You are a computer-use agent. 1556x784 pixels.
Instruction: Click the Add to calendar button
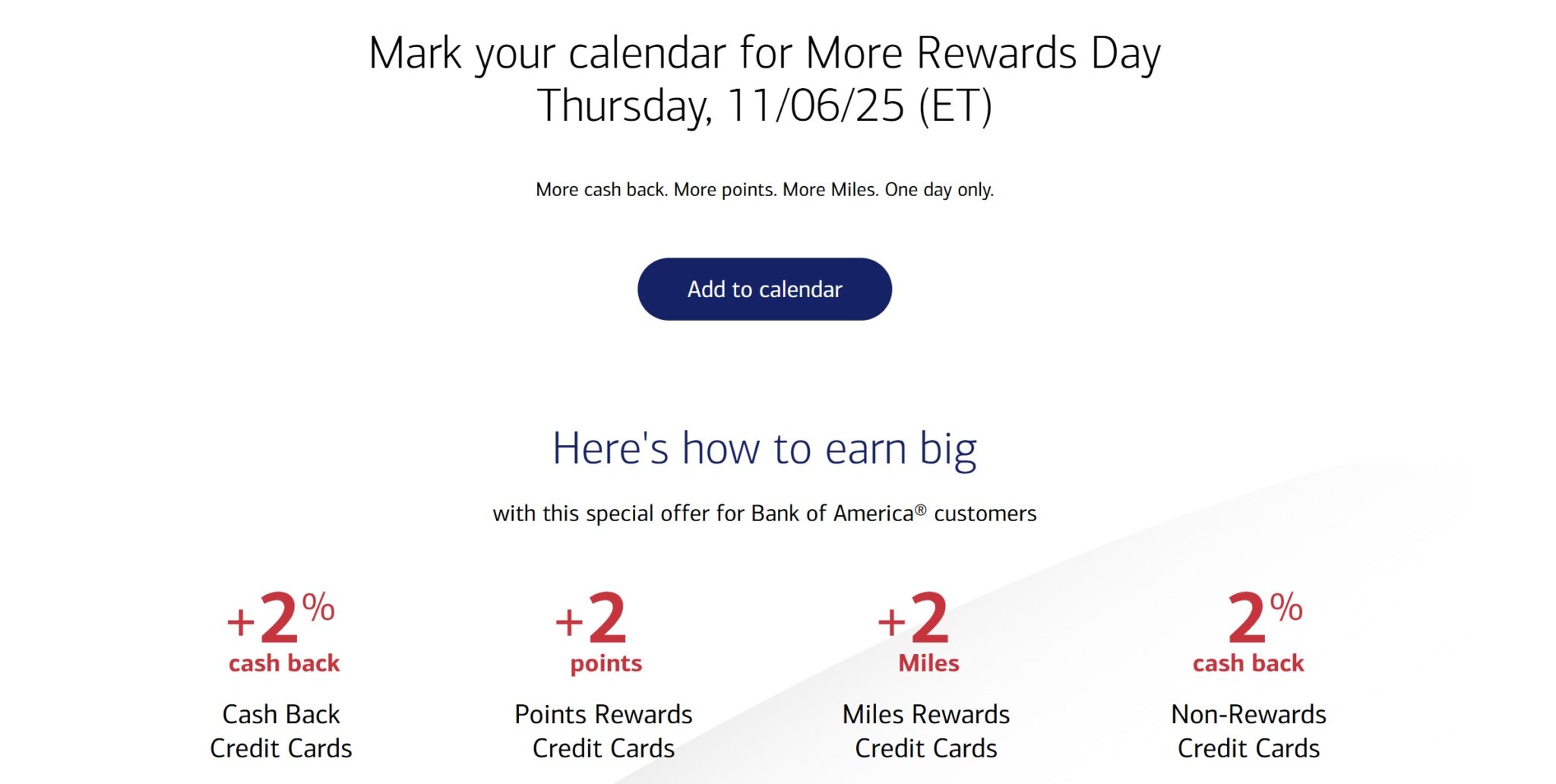(764, 289)
